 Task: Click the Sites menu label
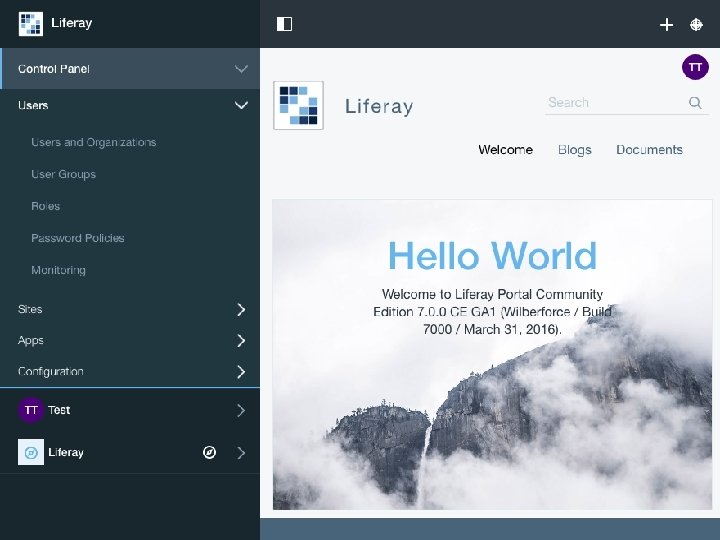coord(30,309)
